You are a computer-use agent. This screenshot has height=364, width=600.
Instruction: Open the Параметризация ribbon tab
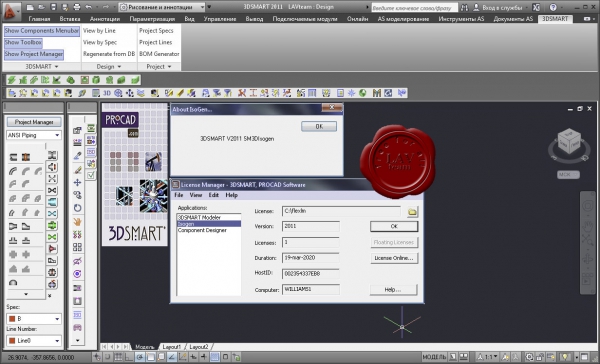(x=152, y=19)
